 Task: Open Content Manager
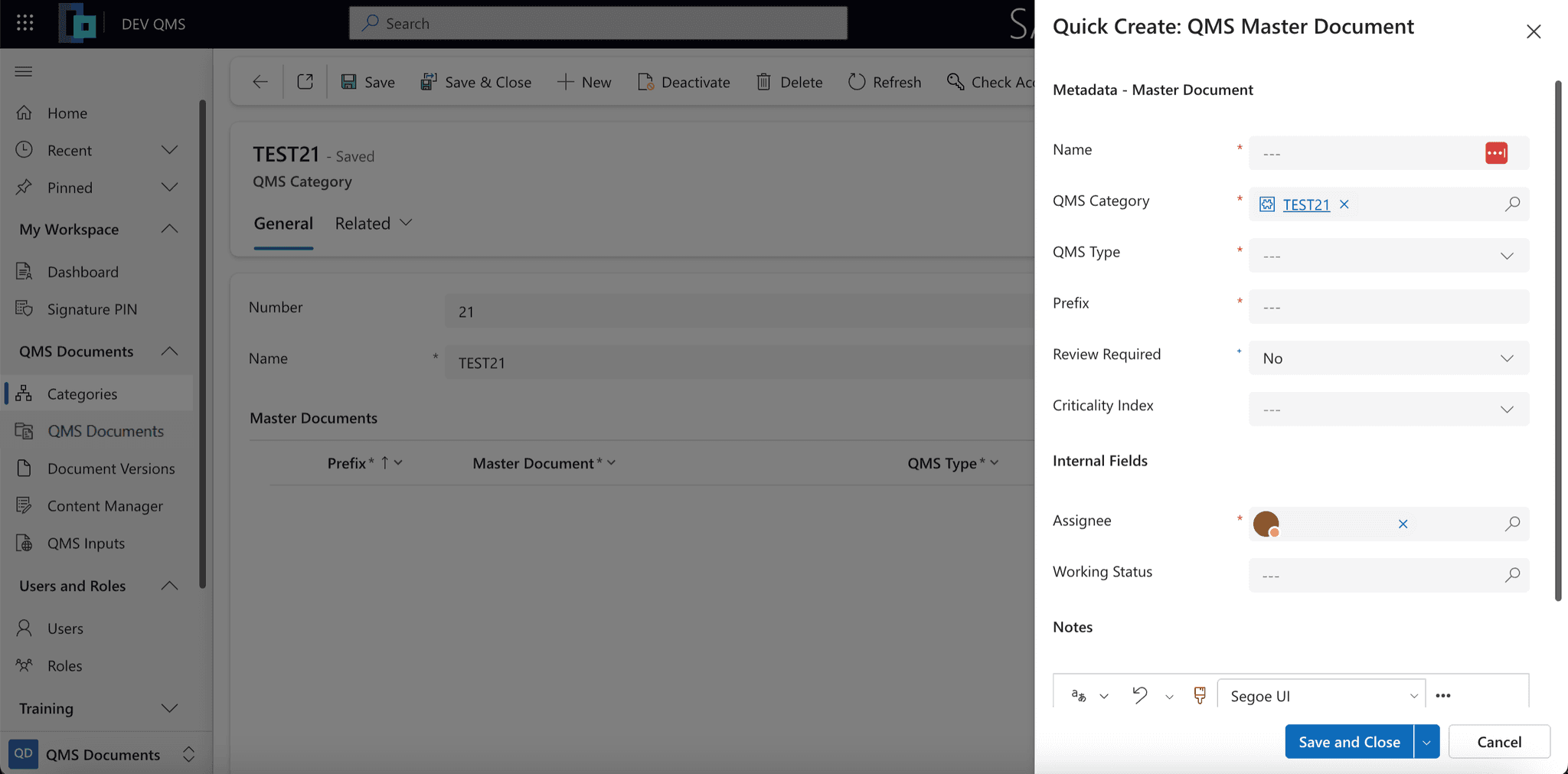[x=96, y=506]
